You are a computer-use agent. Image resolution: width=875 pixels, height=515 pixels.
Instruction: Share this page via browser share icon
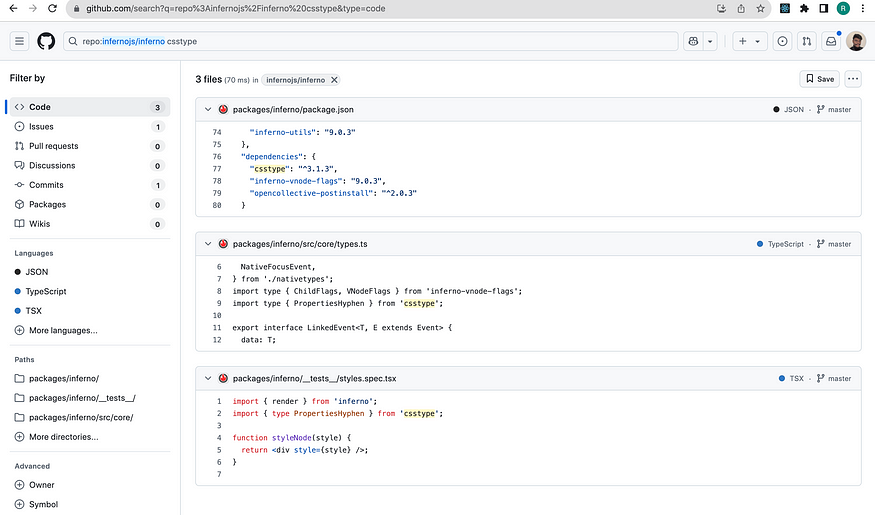pos(741,8)
